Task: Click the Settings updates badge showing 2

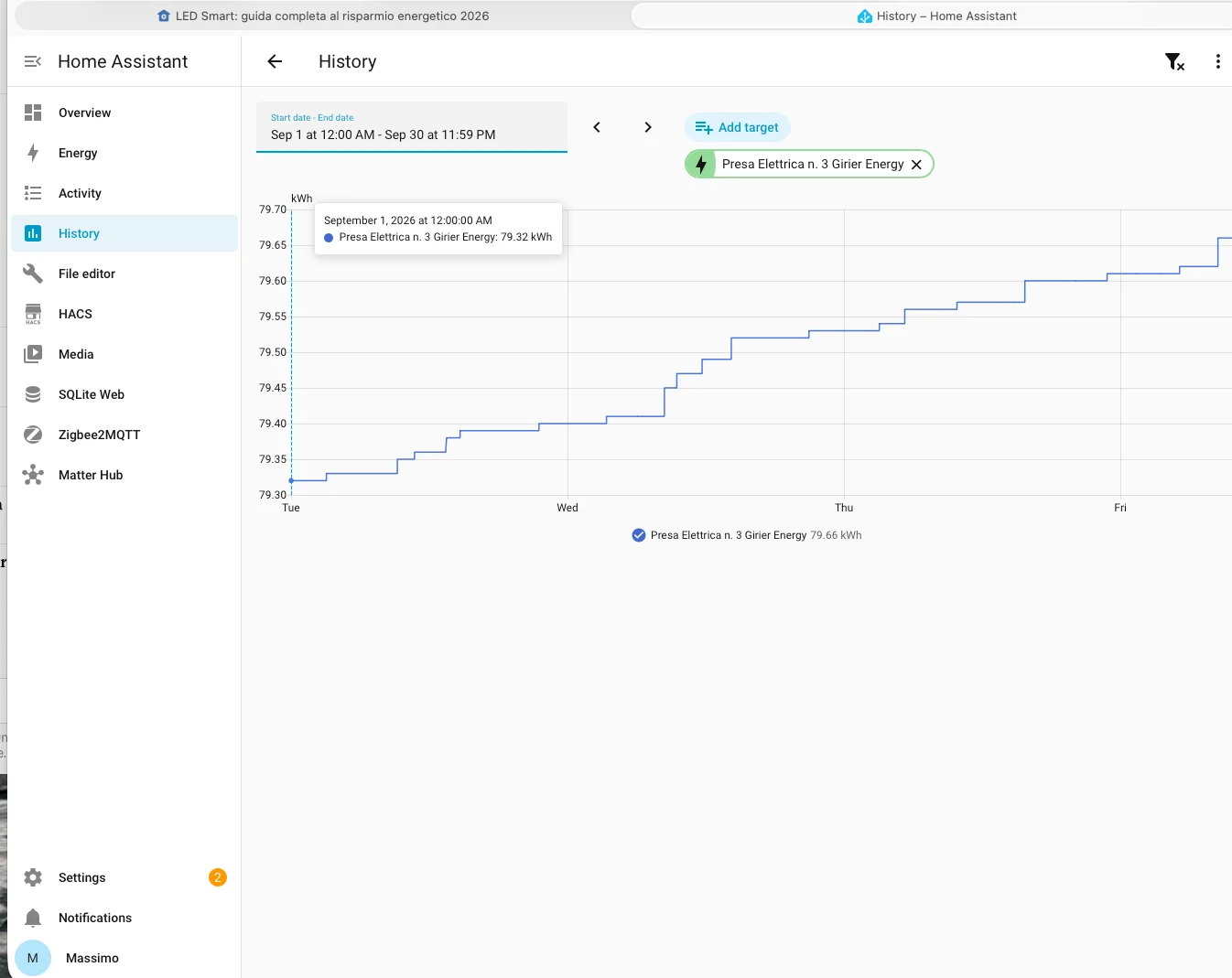Action: [x=217, y=877]
